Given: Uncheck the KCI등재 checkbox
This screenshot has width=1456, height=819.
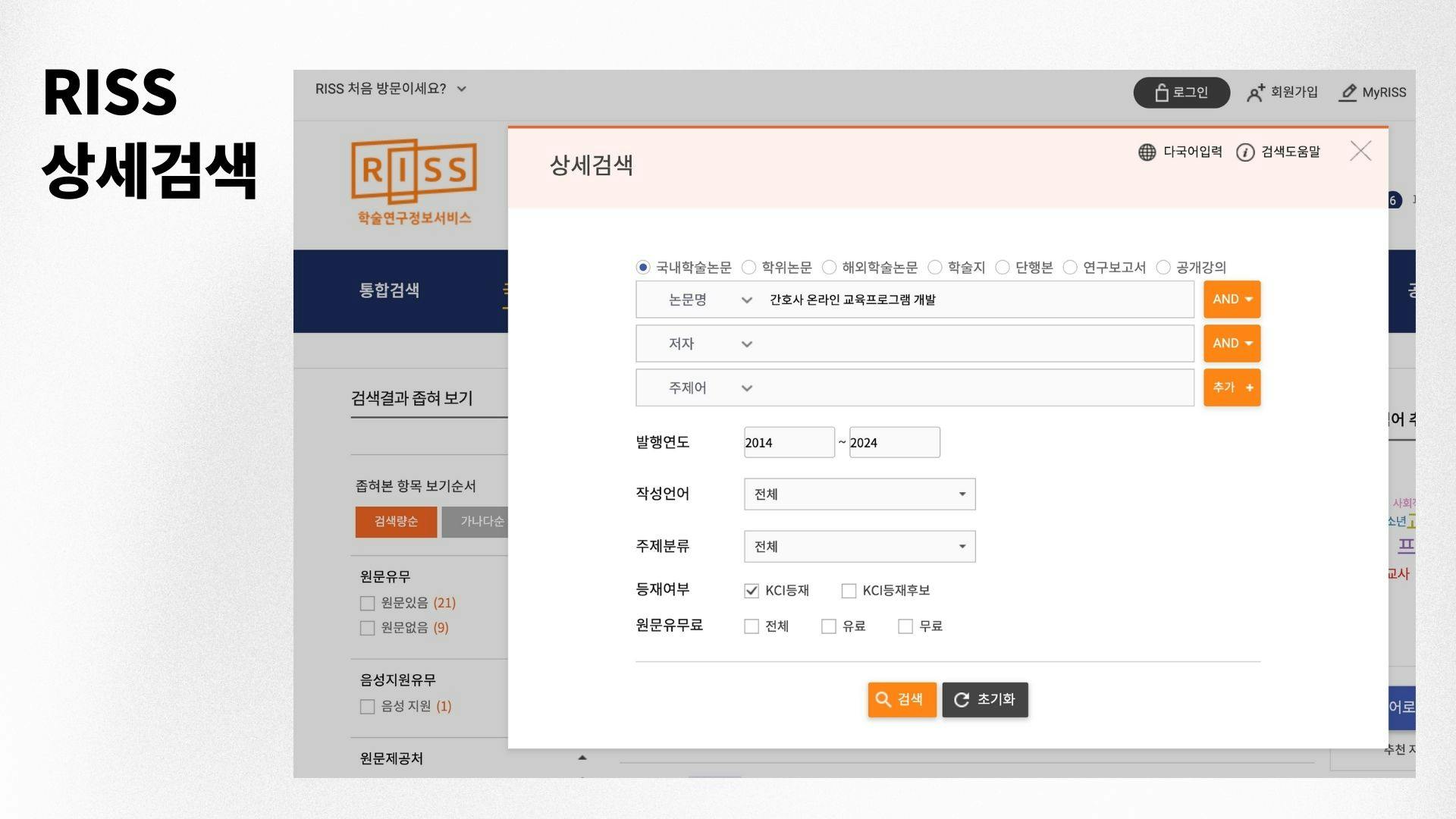Looking at the screenshot, I should pyautogui.click(x=752, y=591).
